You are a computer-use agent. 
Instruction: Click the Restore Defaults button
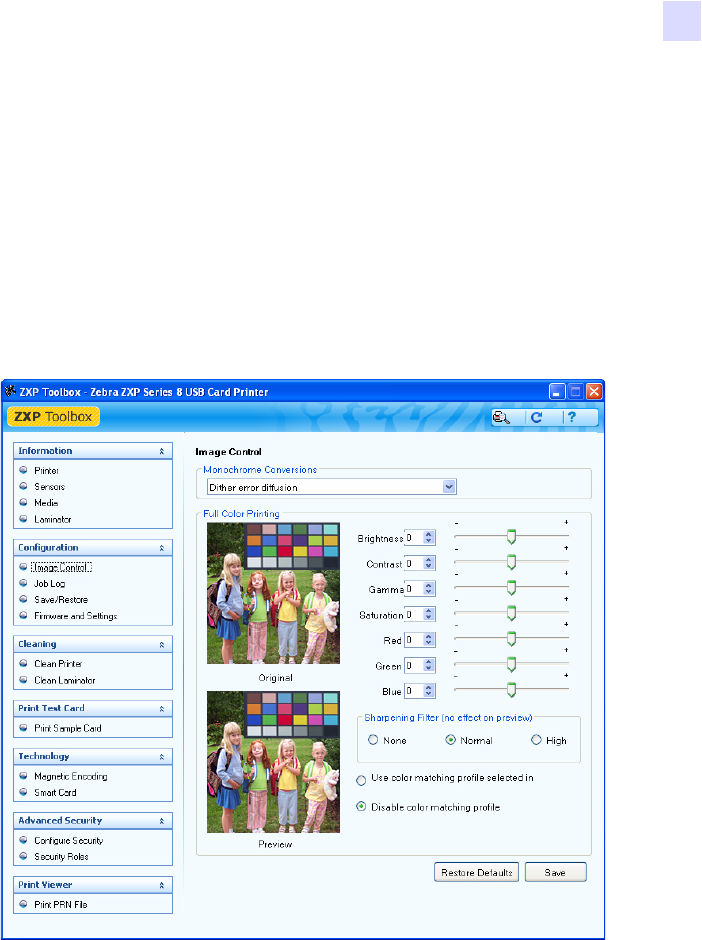(477, 872)
